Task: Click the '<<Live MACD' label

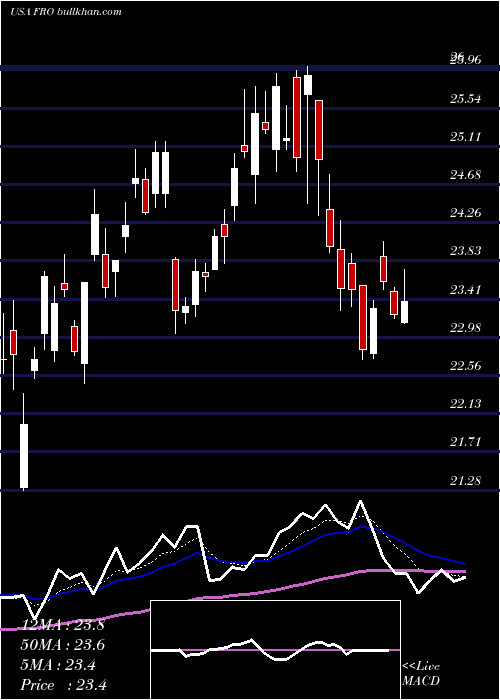Action: point(421,673)
